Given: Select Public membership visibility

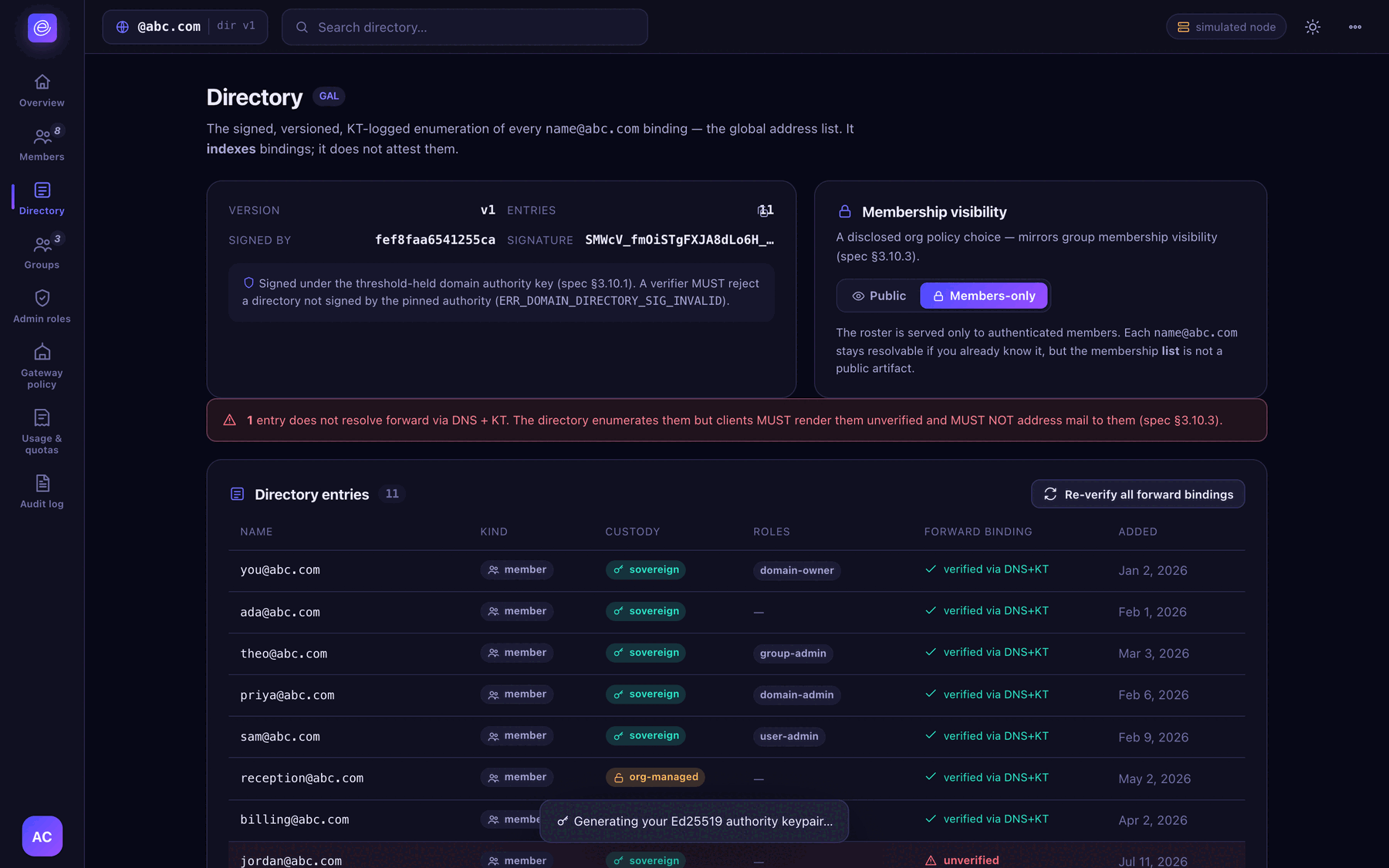Looking at the screenshot, I should pyautogui.click(x=879, y=296).
